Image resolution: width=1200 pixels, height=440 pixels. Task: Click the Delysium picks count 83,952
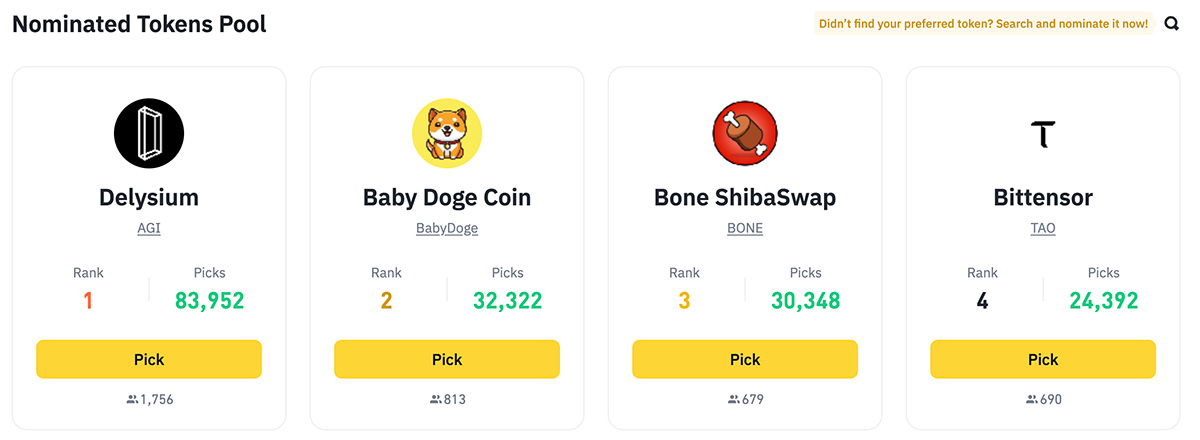(210, 300)
